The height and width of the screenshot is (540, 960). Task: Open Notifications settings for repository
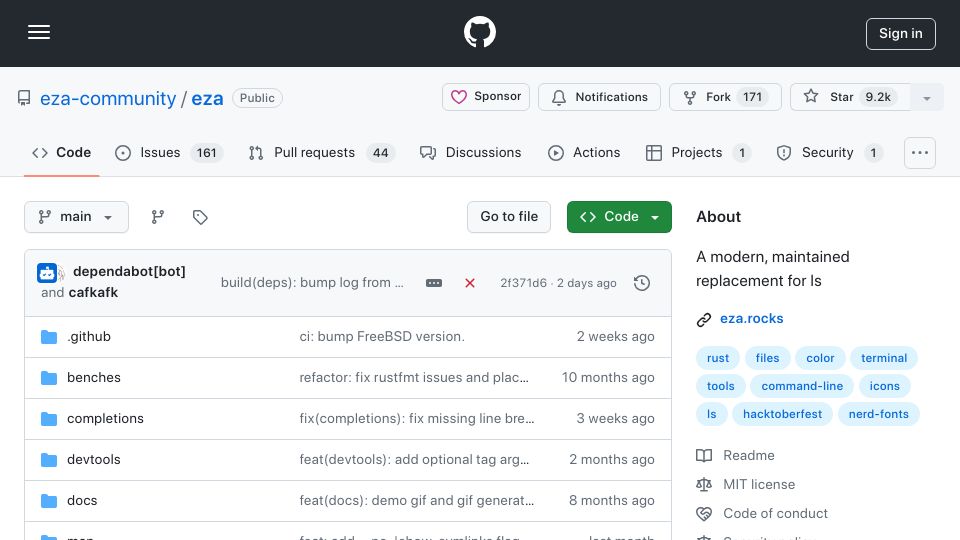pyautogui.click(x=599, y=97)
